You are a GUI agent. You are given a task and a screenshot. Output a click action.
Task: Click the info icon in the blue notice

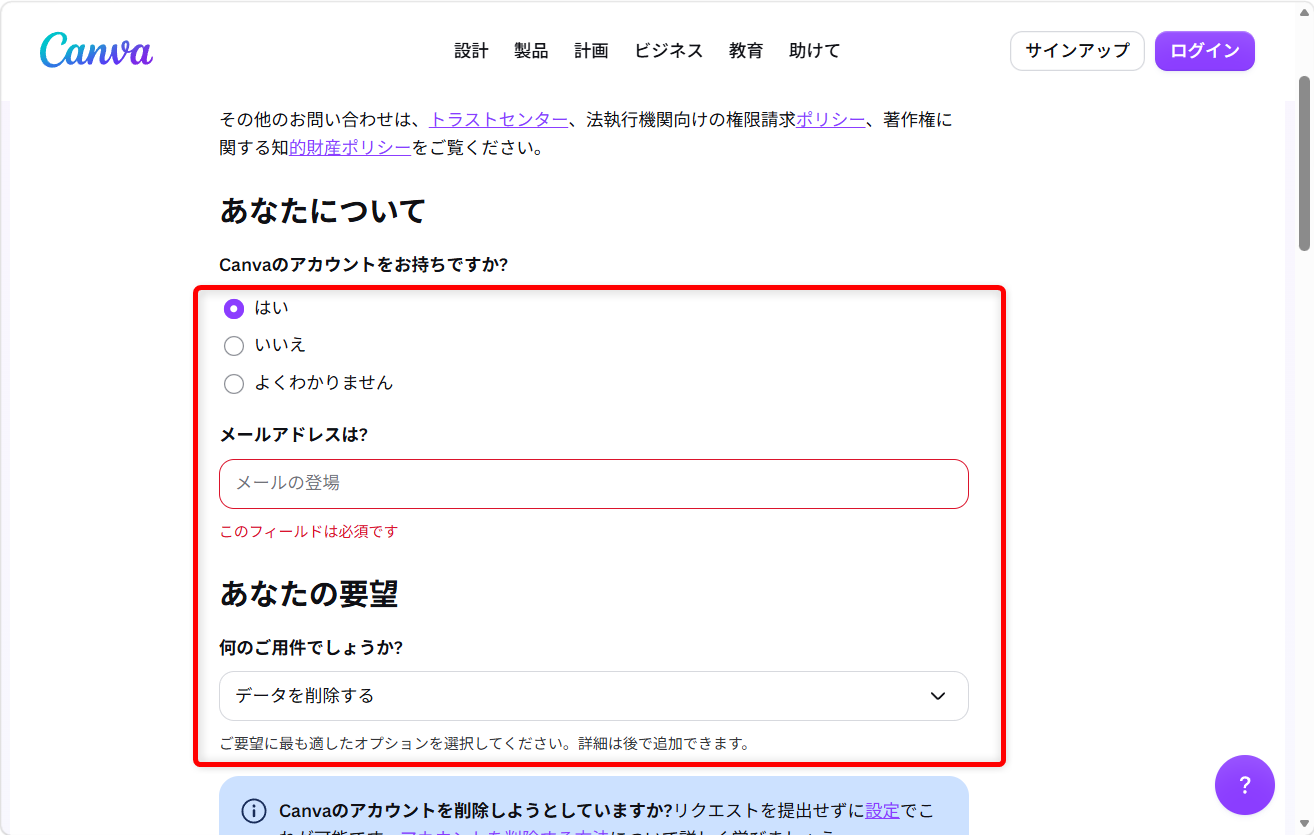tap(254, 811)
